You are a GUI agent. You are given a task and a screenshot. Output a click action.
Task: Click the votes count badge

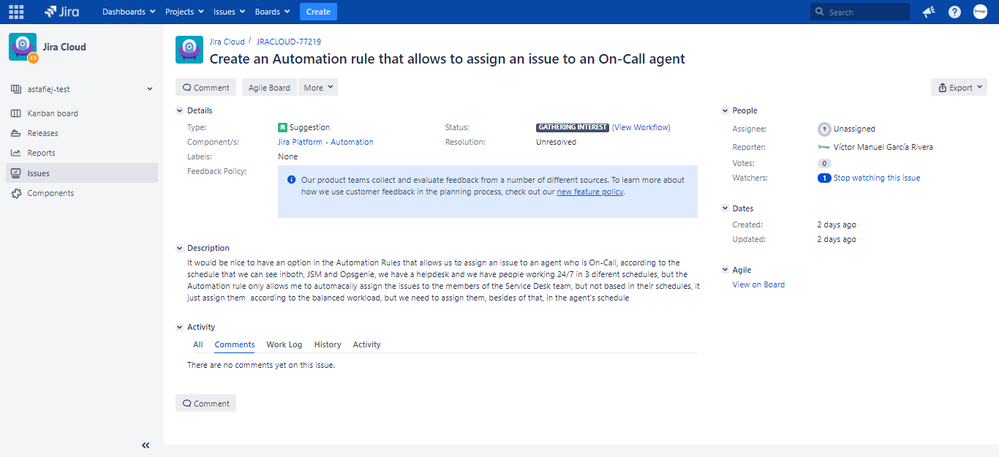pyautogui.click(x=824, y=163)
